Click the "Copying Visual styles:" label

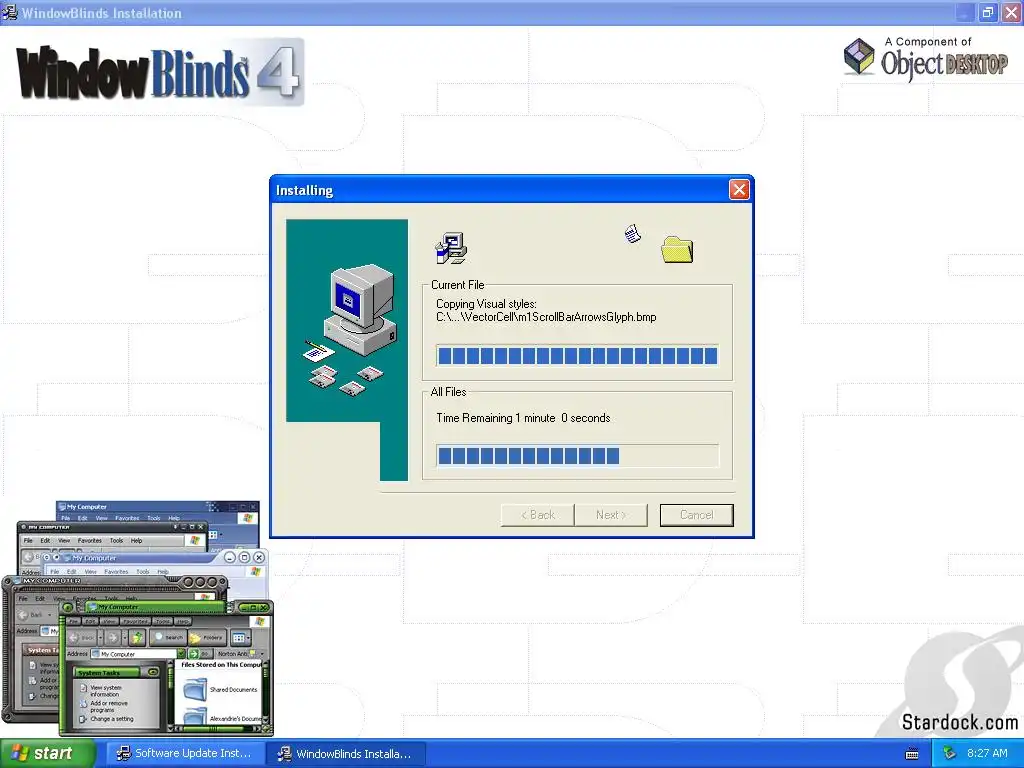[x=487, y=304]
